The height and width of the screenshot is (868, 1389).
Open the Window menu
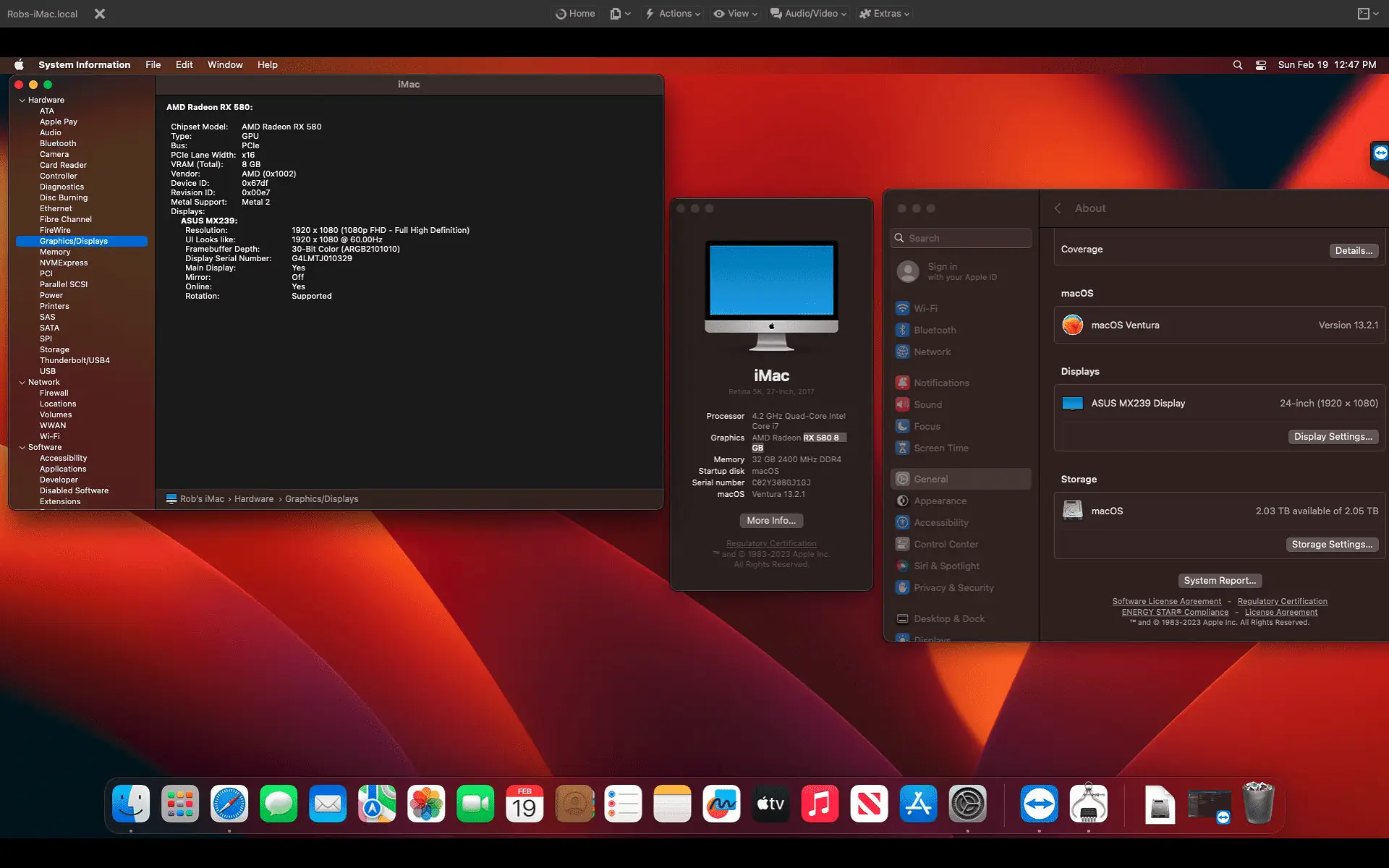click(x=225, y=65)
